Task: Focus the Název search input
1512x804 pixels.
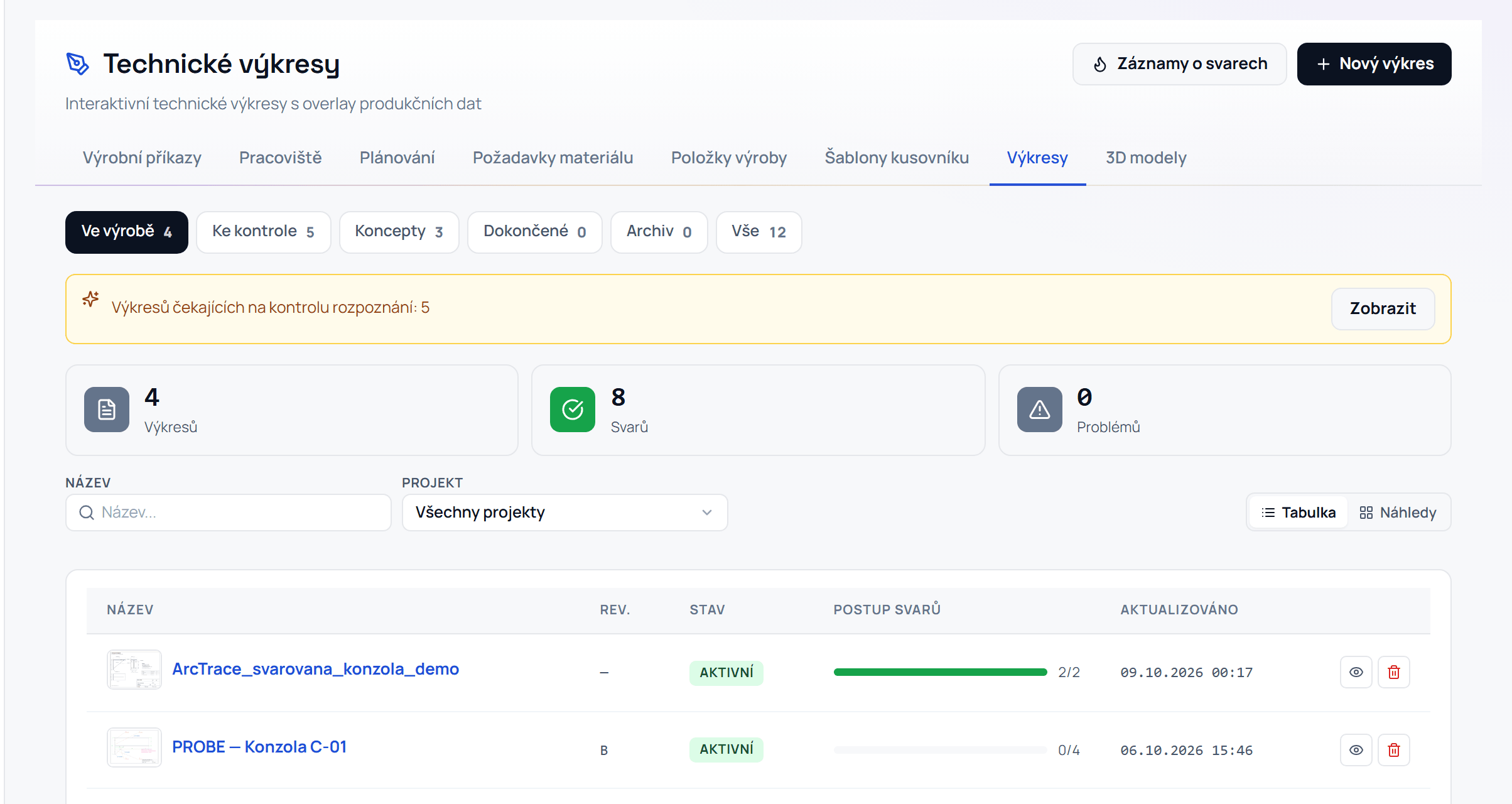Action: 229,513
